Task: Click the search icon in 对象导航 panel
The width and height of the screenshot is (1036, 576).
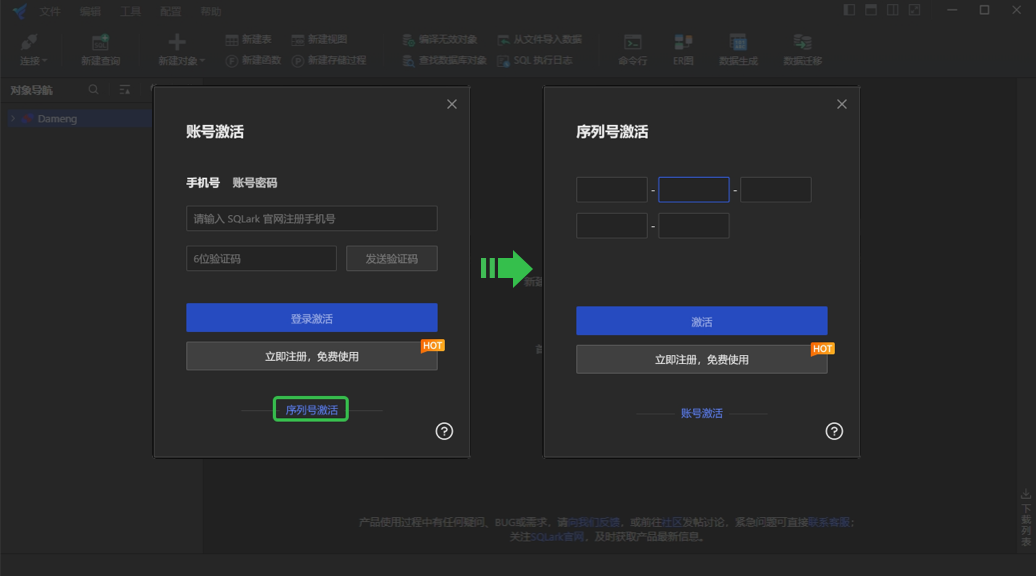Action: pos(93,89)
